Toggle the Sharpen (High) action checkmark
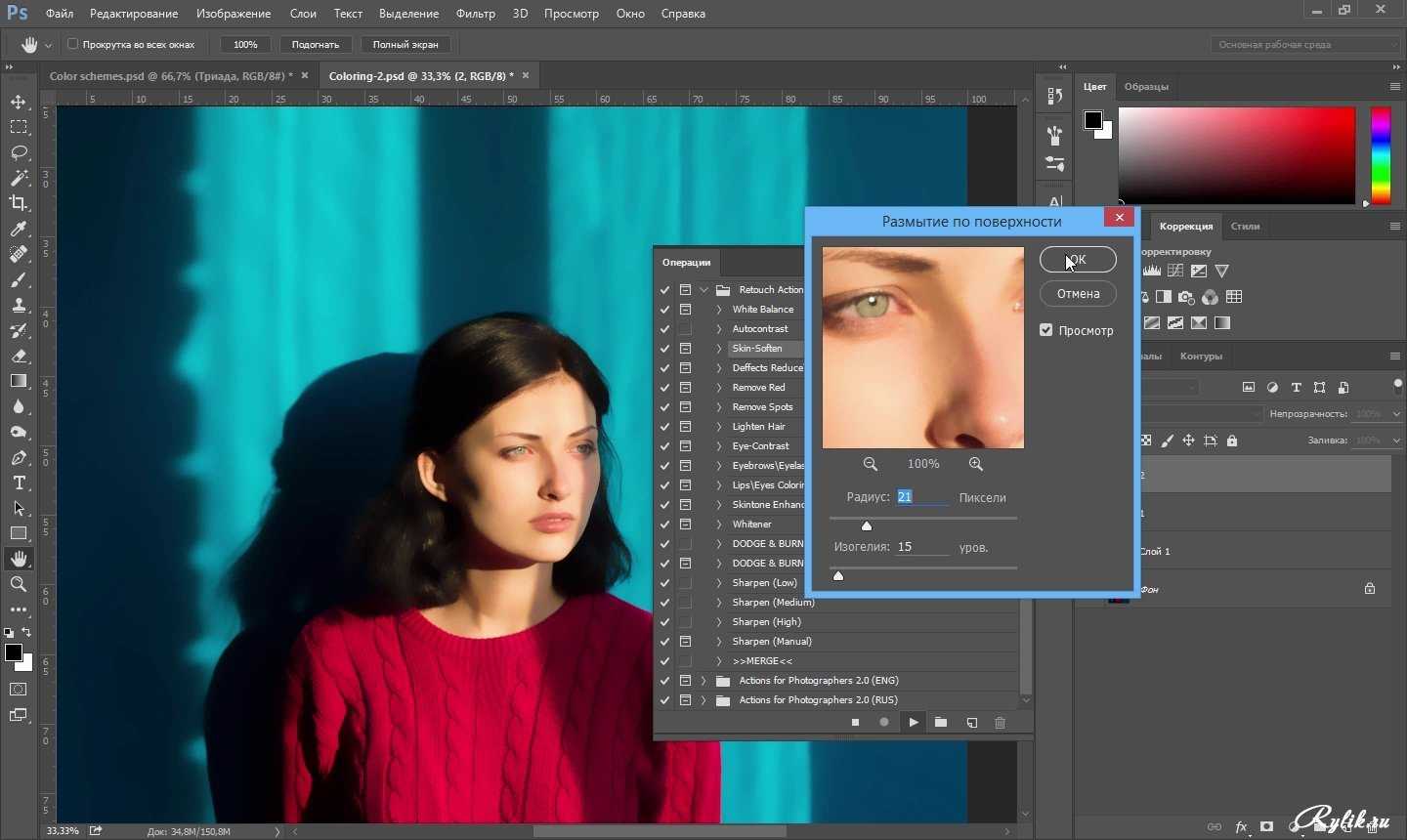Image resolution: width=1407 pixels, height=840 pixels. [665, 622]
